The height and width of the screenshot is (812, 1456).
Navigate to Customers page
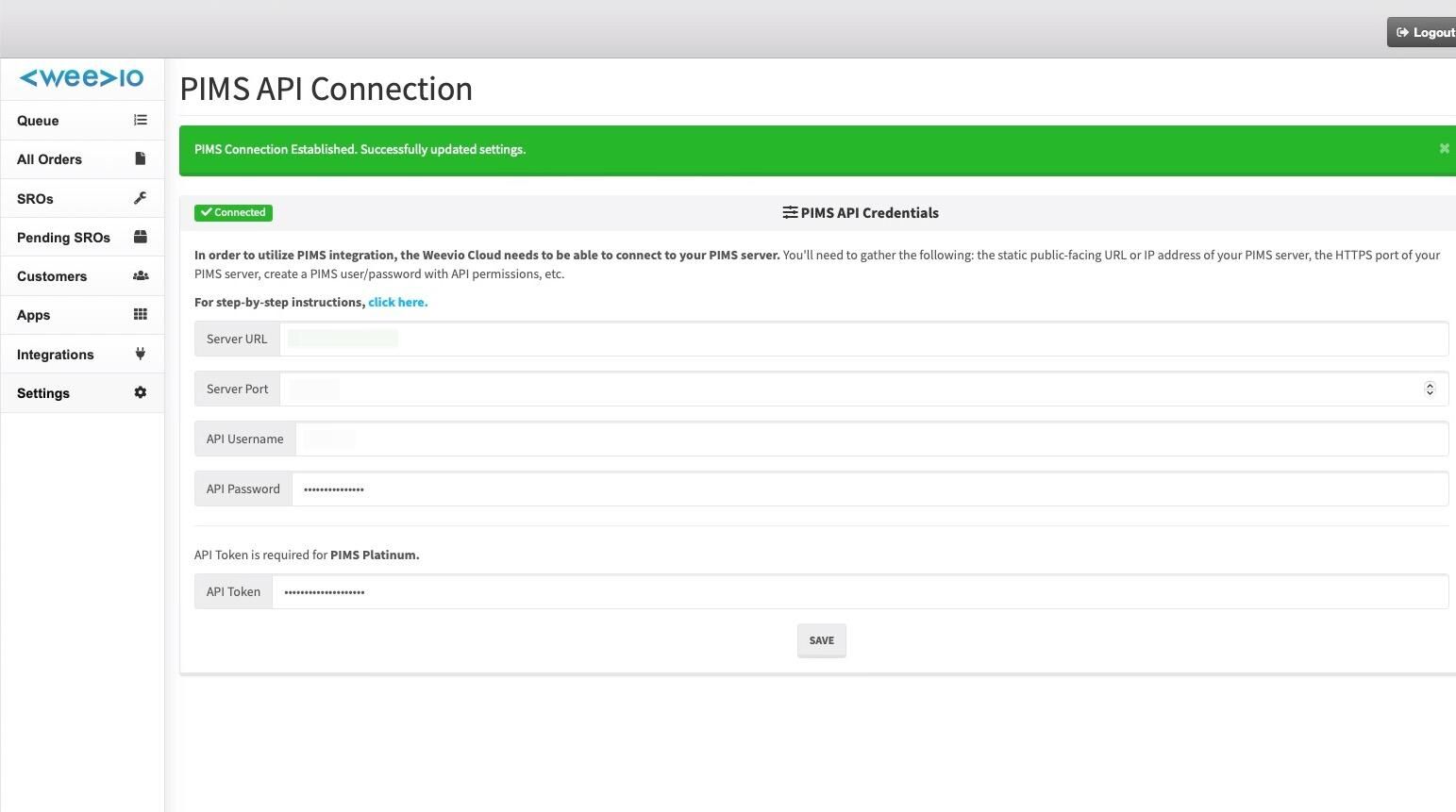[x=82, y=276]
